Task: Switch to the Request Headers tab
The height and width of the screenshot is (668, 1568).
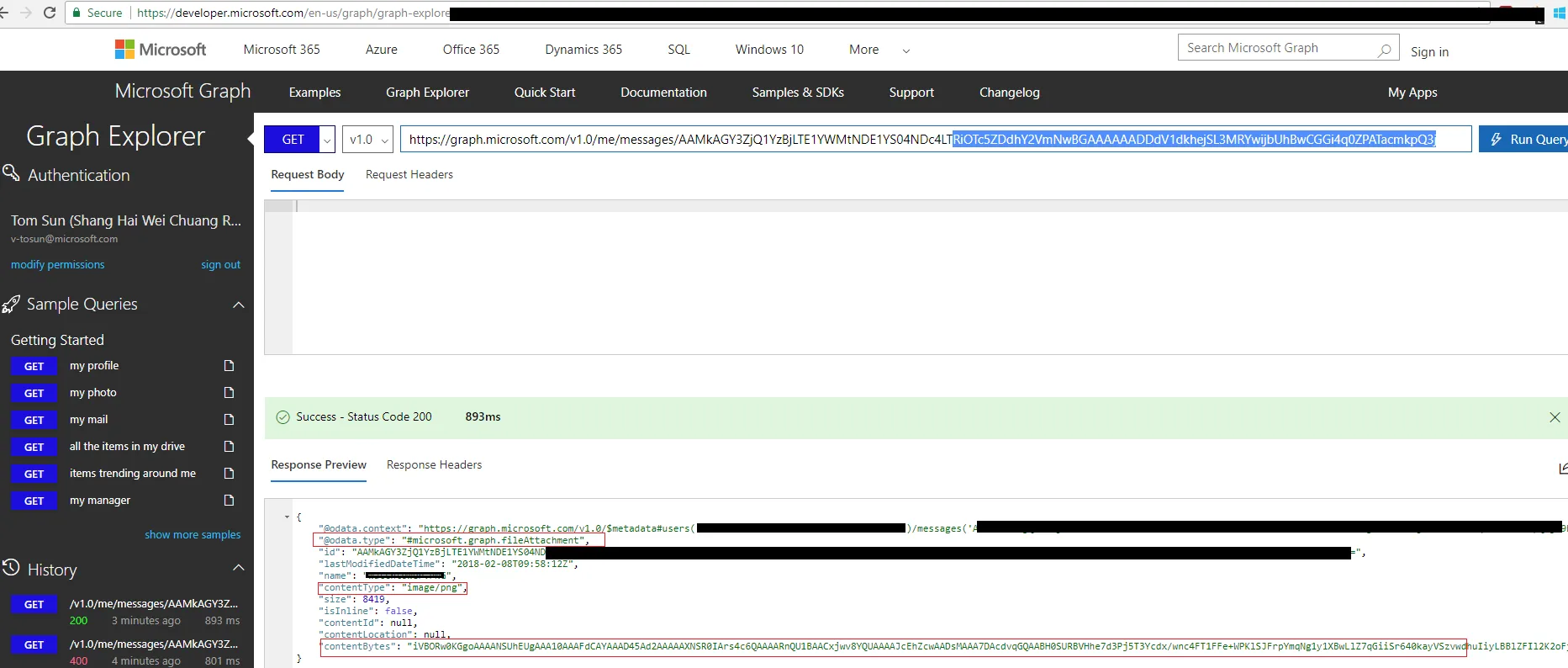Action: (409, 174)
